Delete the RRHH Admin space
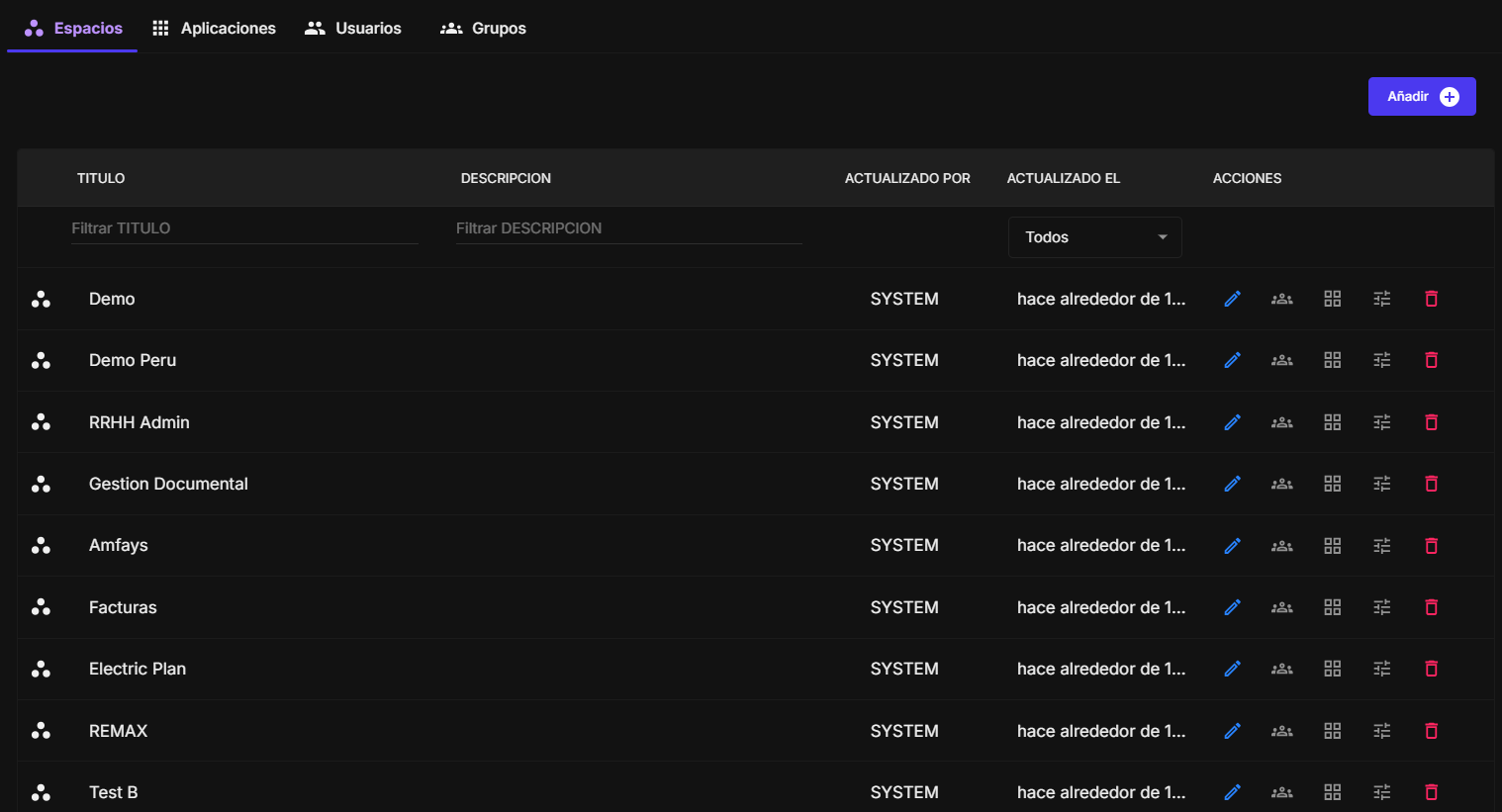This screenshot has width=1502, height=812. 1431,422
